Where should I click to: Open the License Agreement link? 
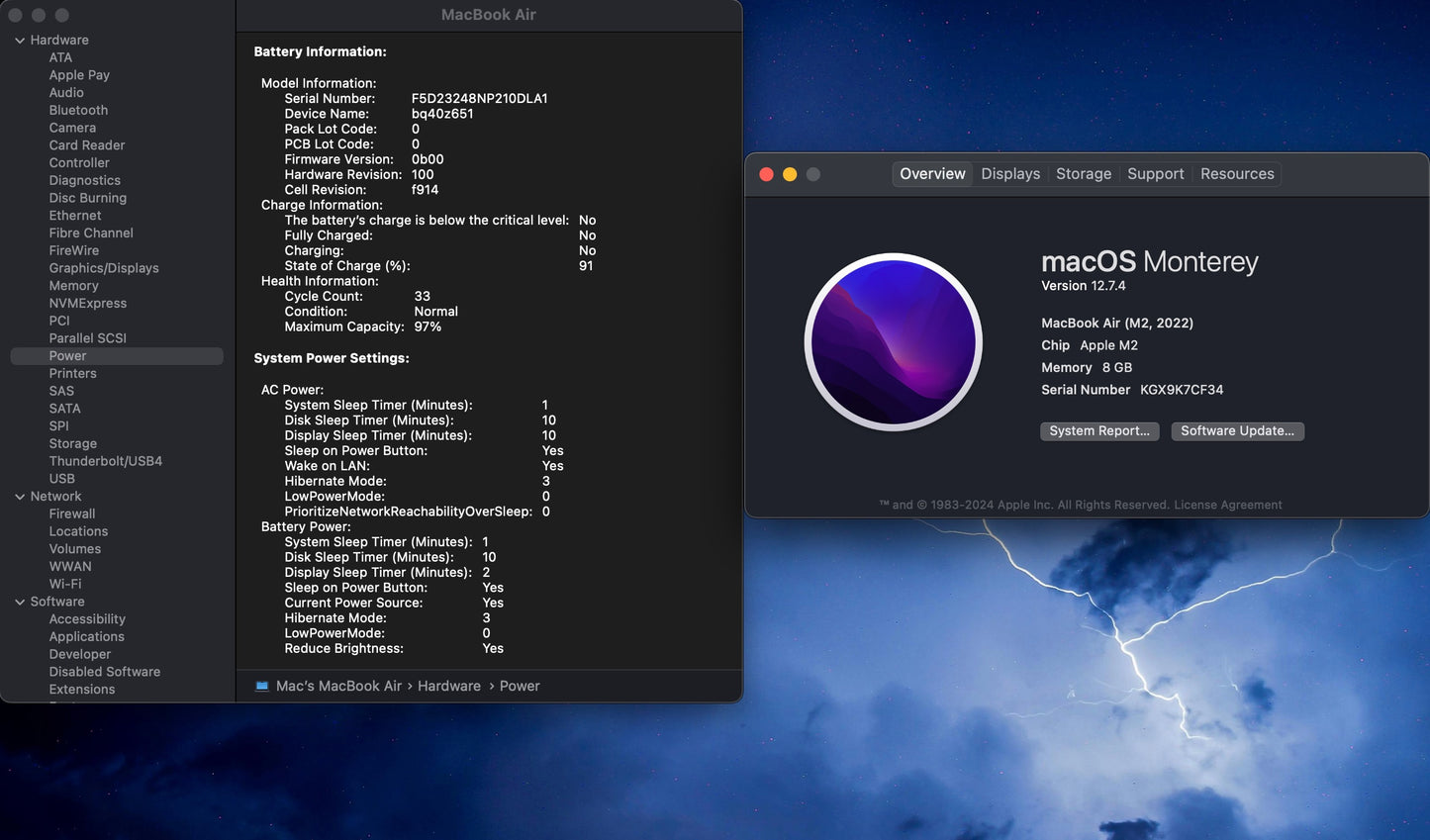pos(1227,505)
